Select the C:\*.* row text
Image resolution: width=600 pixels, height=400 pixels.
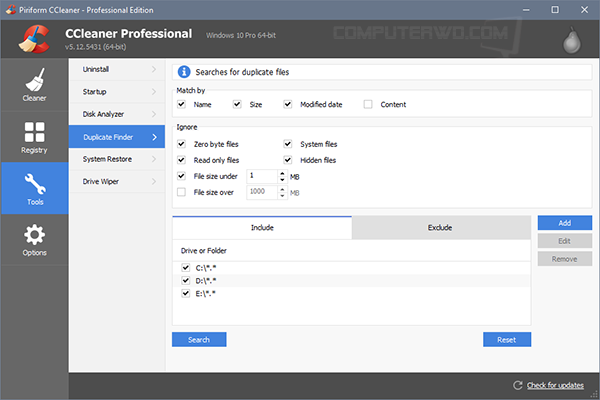tap(206, 268)
